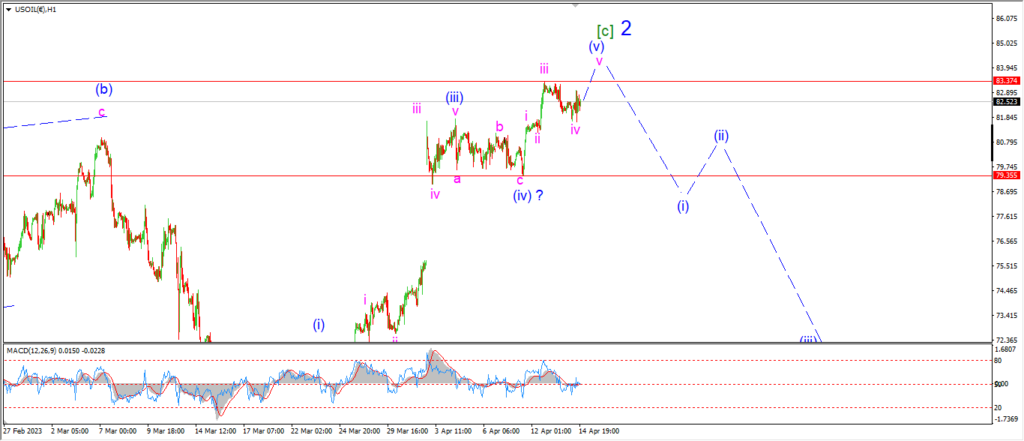Click the blue (v) wave label

(596, 46)
